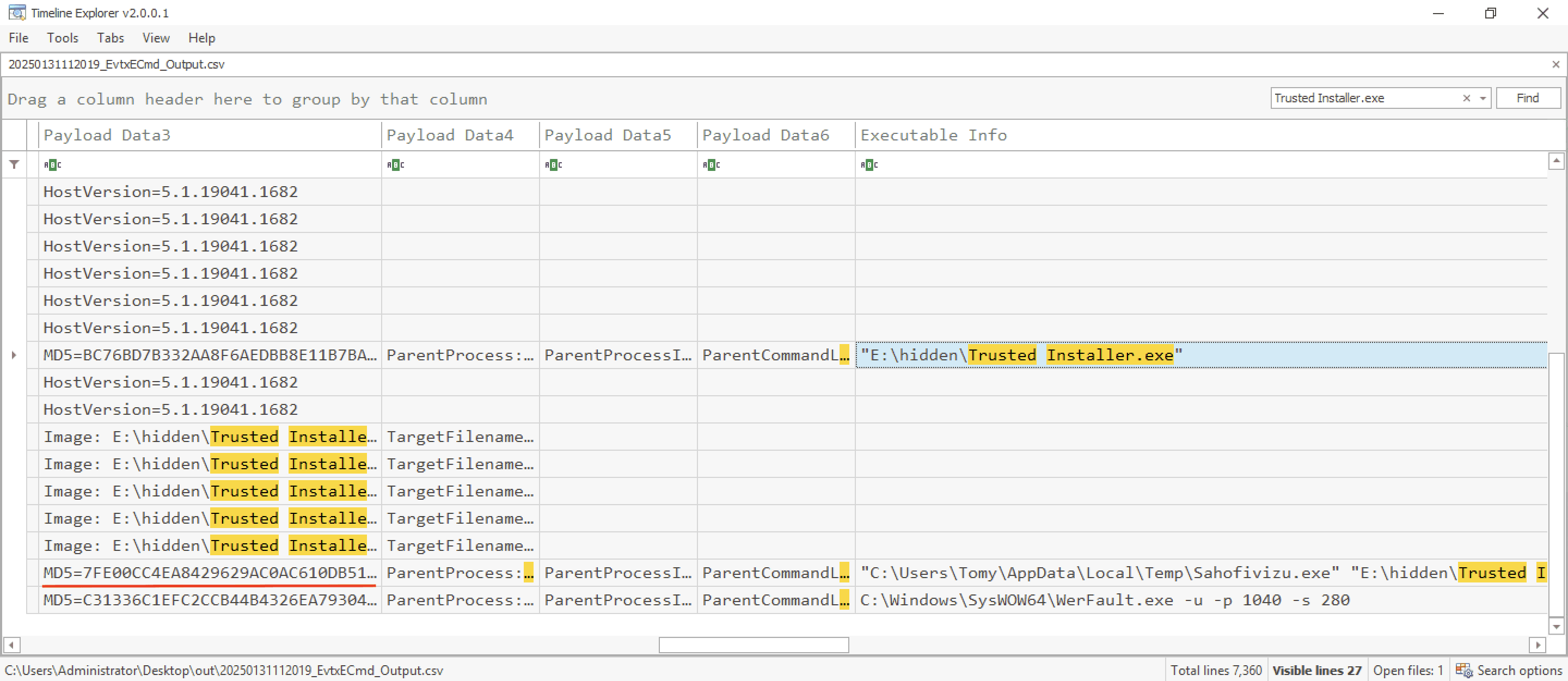Open the Tabs menu
Image resolution: width=1568 pixels, height=681 pixels.
110,38
